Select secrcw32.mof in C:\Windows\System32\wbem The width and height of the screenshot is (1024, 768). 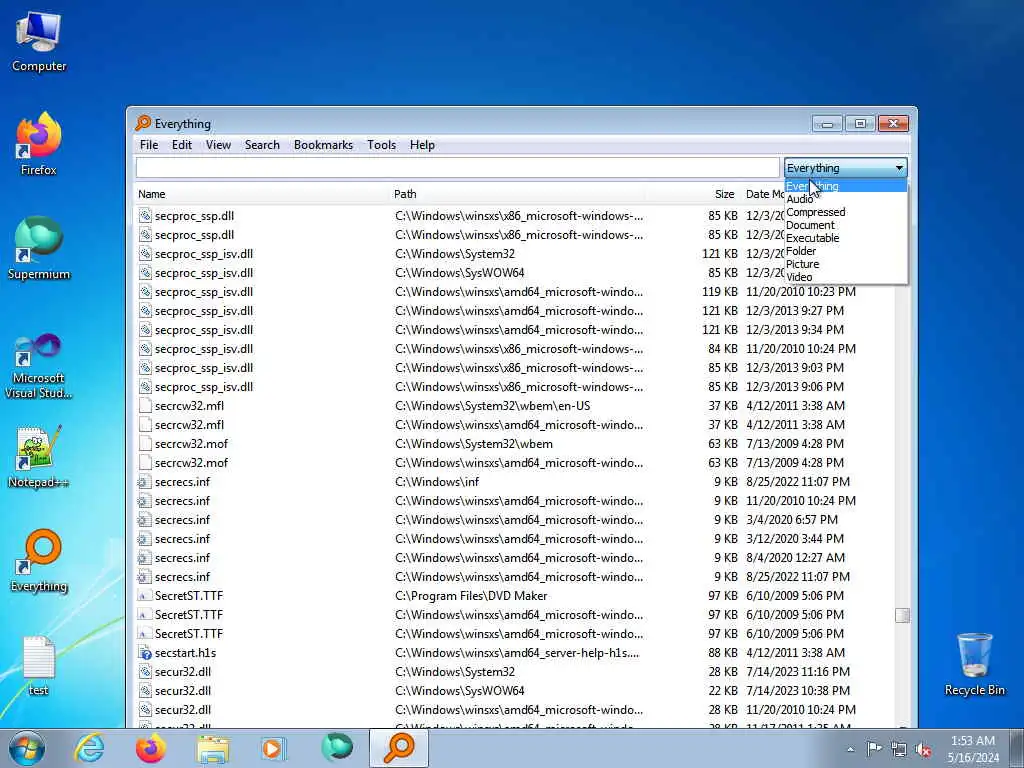click(x=191, y=443)
